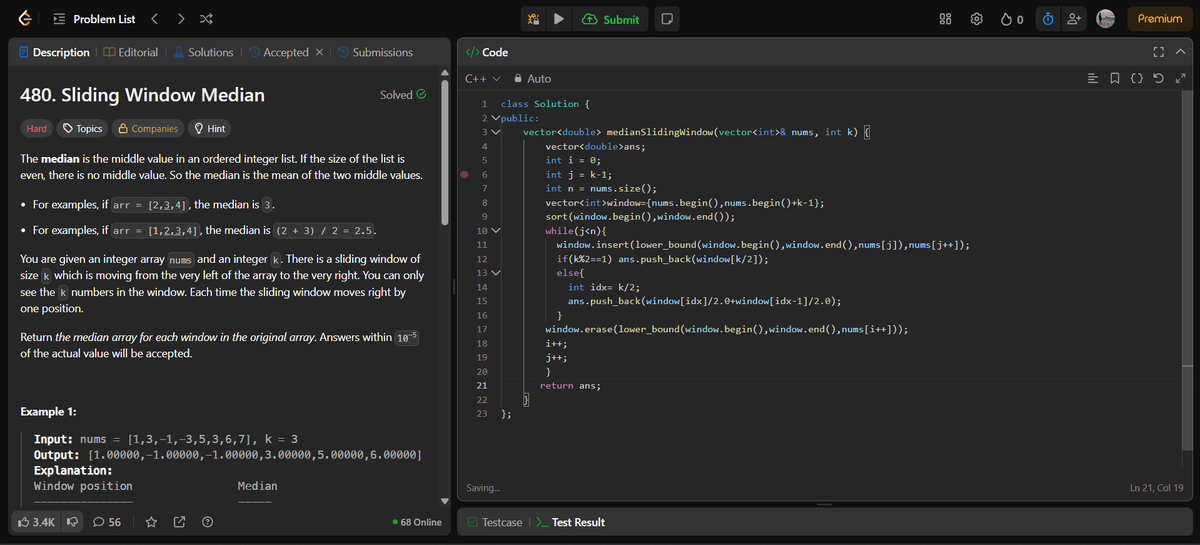Open the 56 comments icon

(x=107, y=522)
